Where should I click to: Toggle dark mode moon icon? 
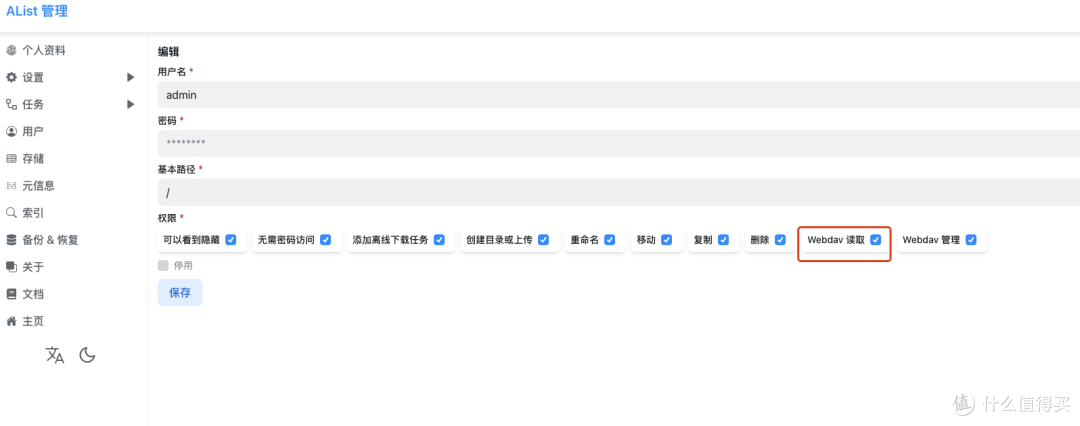point(87,356)
